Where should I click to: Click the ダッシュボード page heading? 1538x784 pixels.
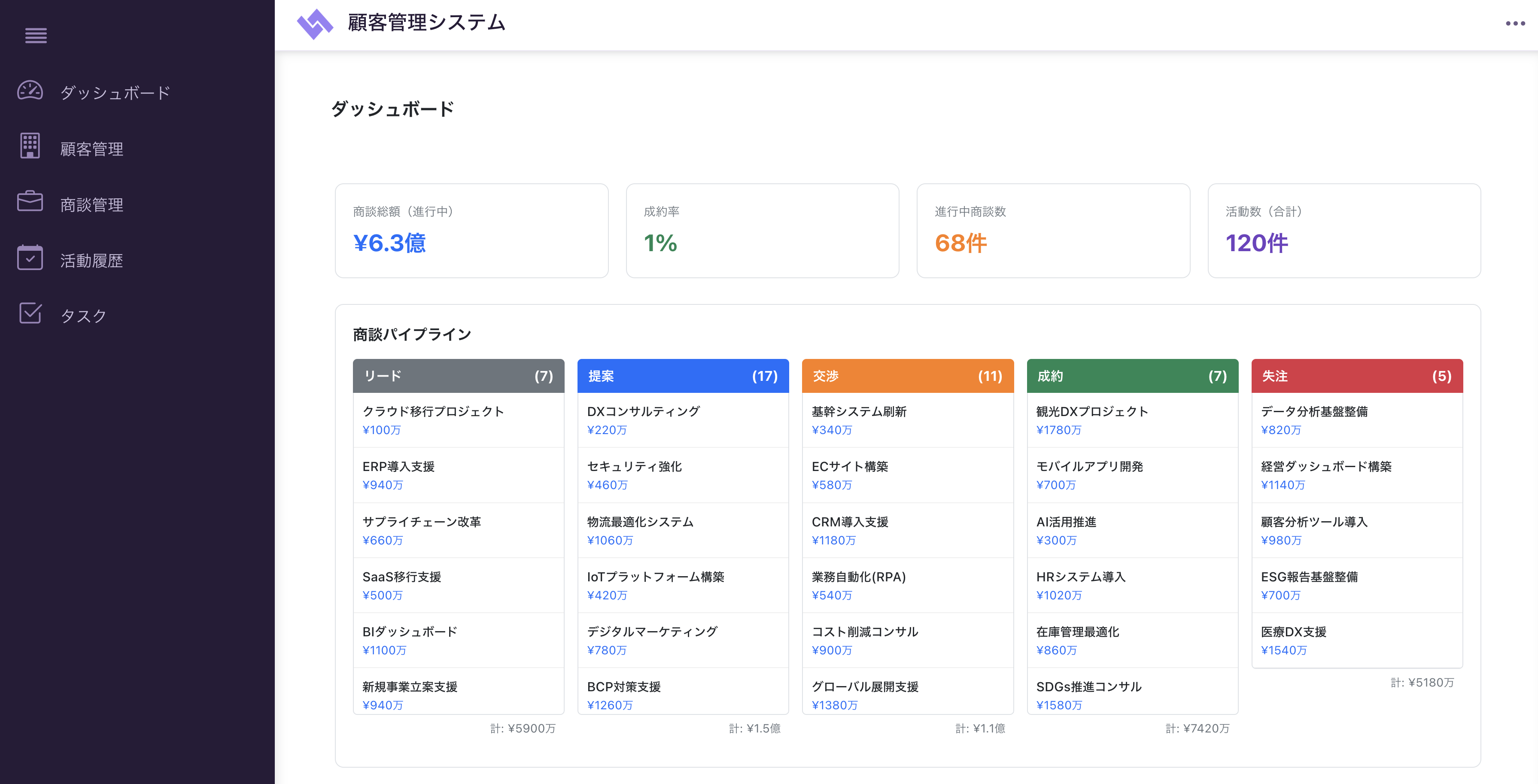393,109
